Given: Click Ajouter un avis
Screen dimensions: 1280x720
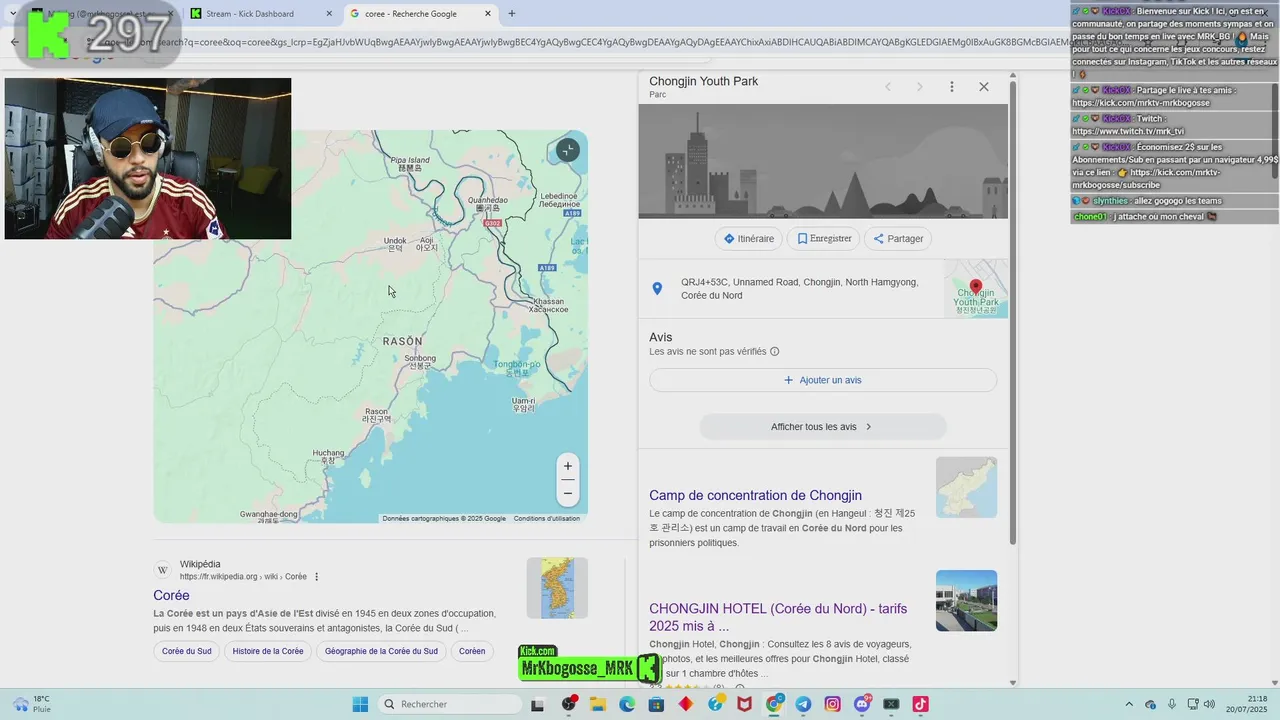Looking at the screenshot, I should click(823, 380).
